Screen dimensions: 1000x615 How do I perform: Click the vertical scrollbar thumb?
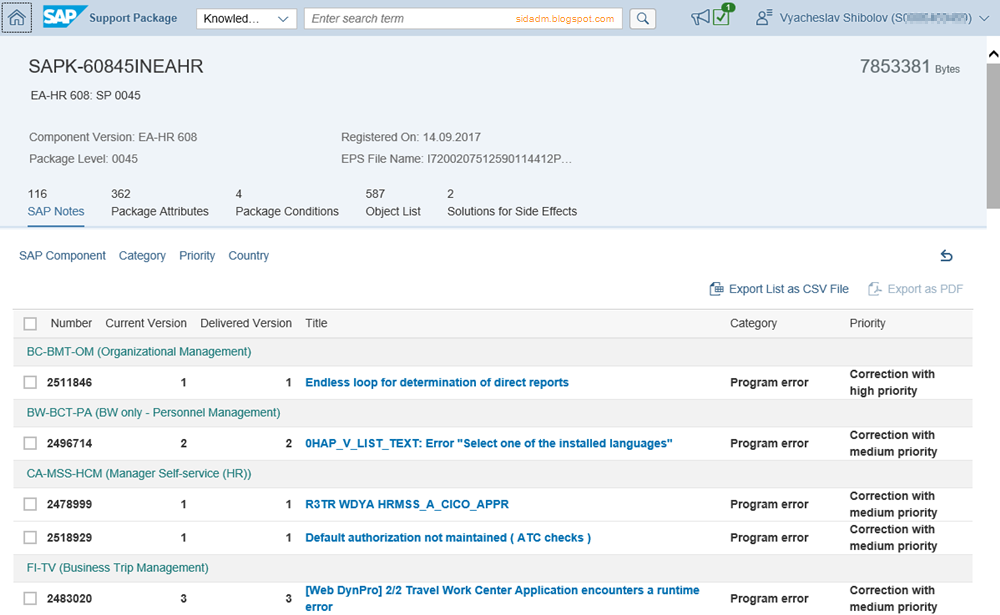[993, 135]
